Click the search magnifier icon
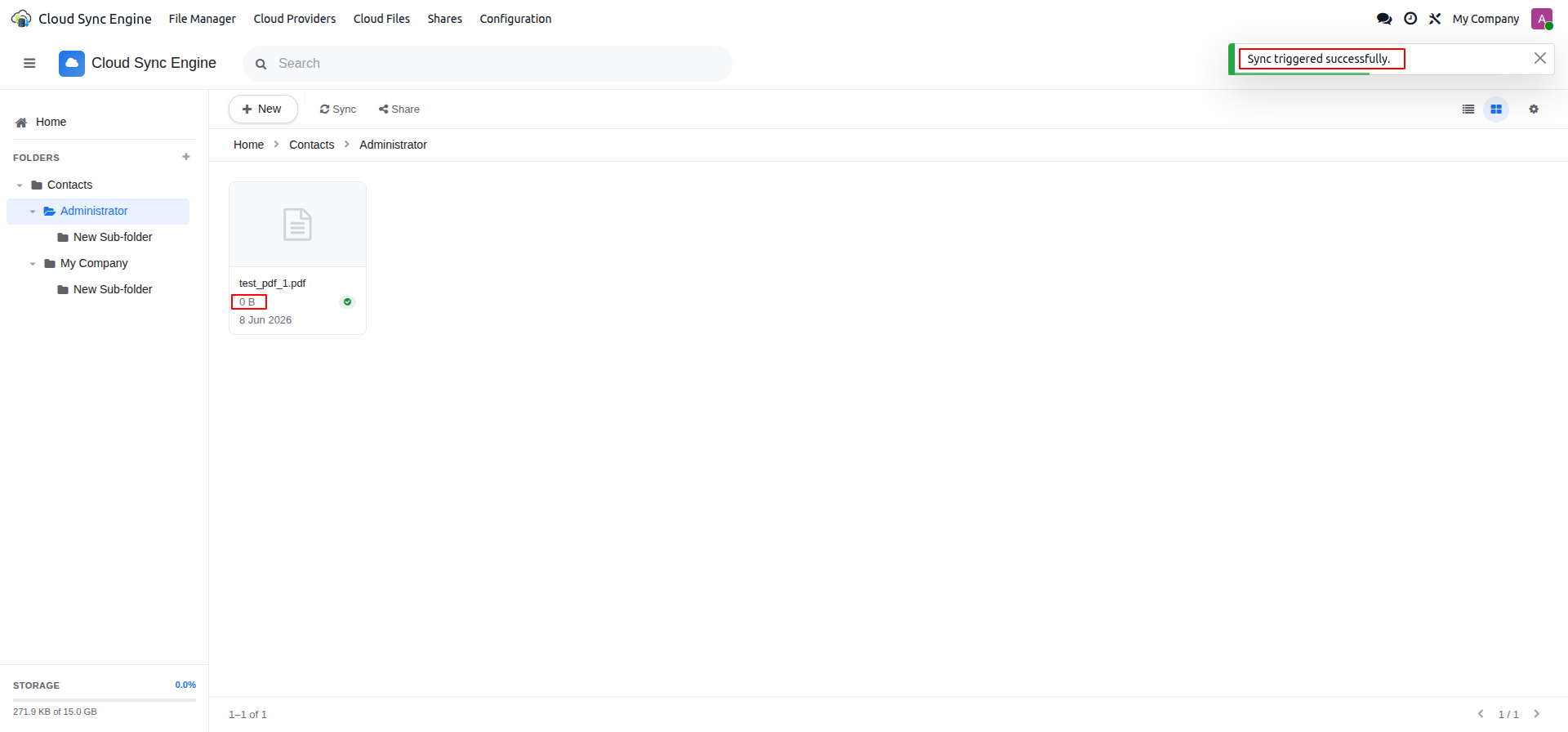 tap(261, 64)
